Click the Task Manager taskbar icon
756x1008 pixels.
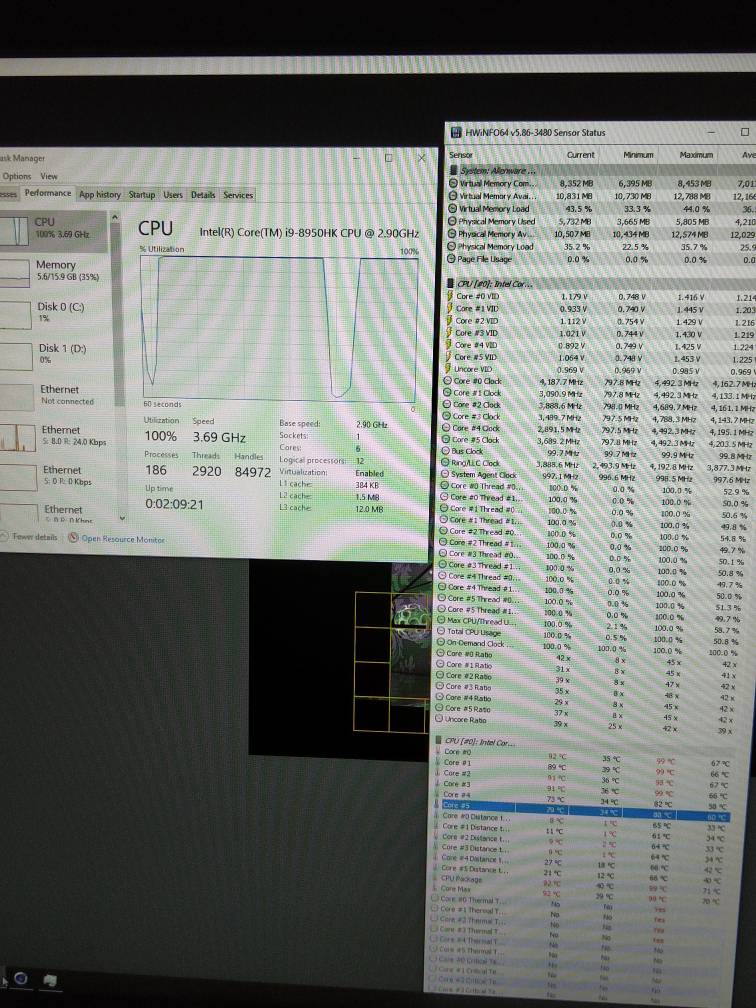(x=50, y=980)
